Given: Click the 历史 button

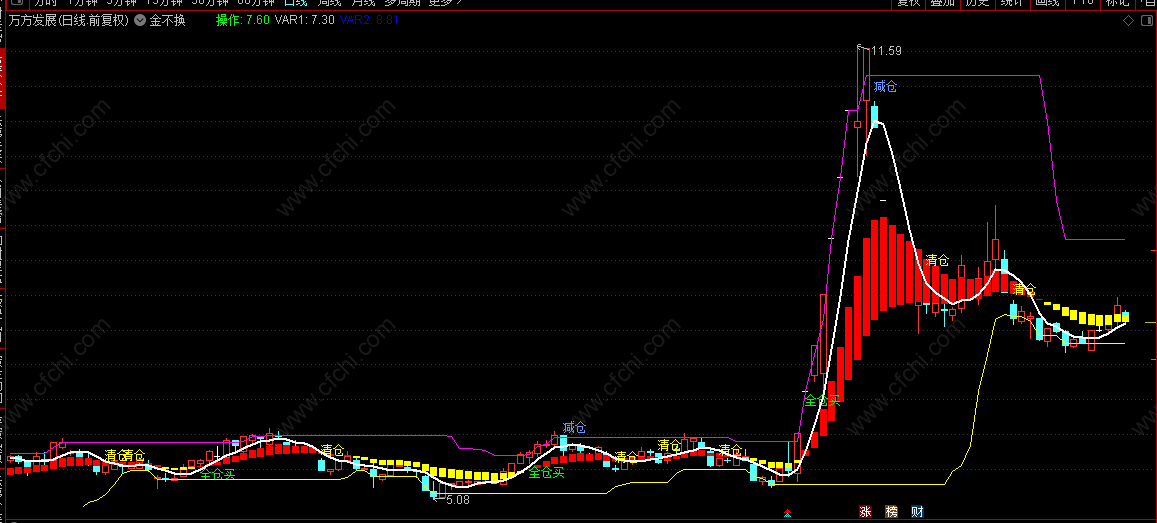Looking at the screenshot, I should (x=977, y=3).
